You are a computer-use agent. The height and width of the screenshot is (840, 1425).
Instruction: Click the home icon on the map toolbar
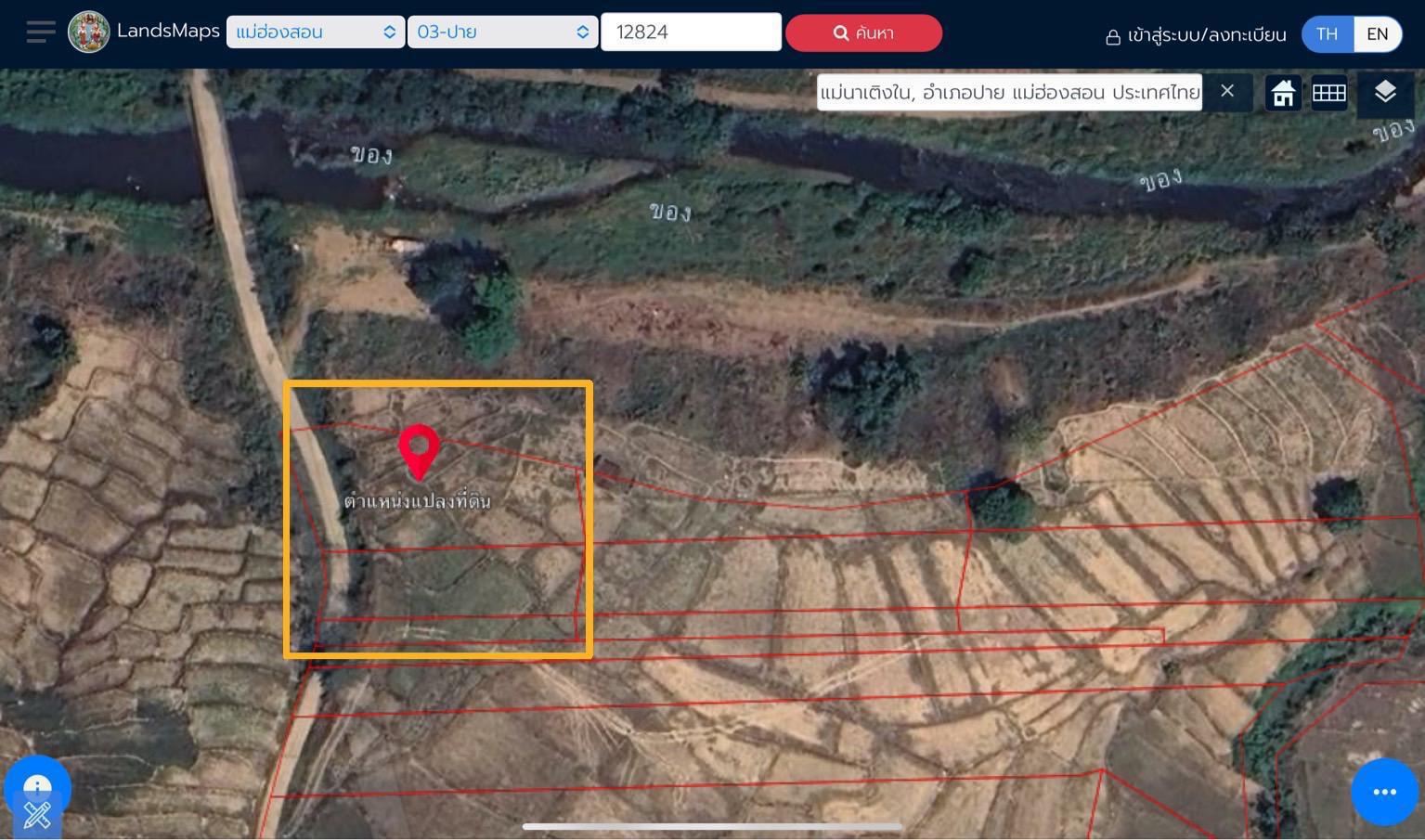pos(1283,93)
